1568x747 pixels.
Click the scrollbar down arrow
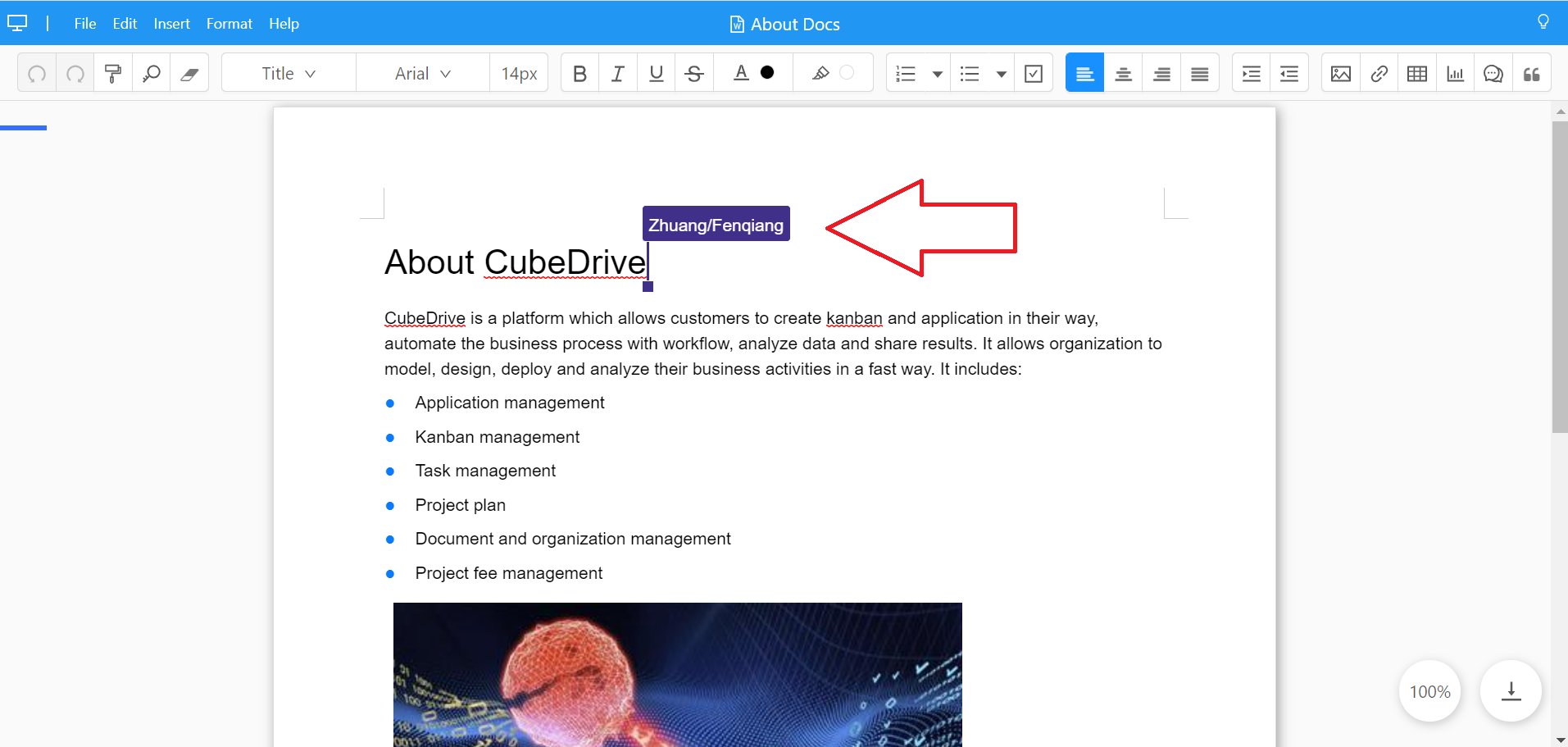pos(1560,740)
